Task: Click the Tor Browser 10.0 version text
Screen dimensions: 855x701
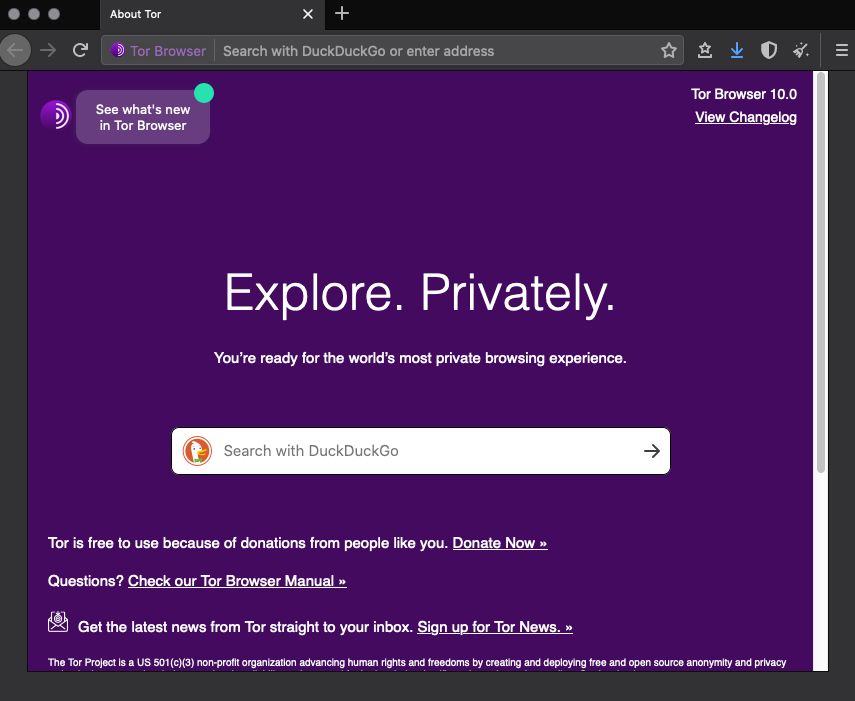Action: pos(744,94)
